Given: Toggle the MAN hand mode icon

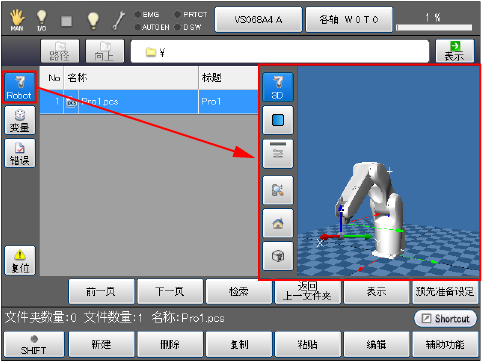Looking at the screenshot, I should [x=17, y=20].
